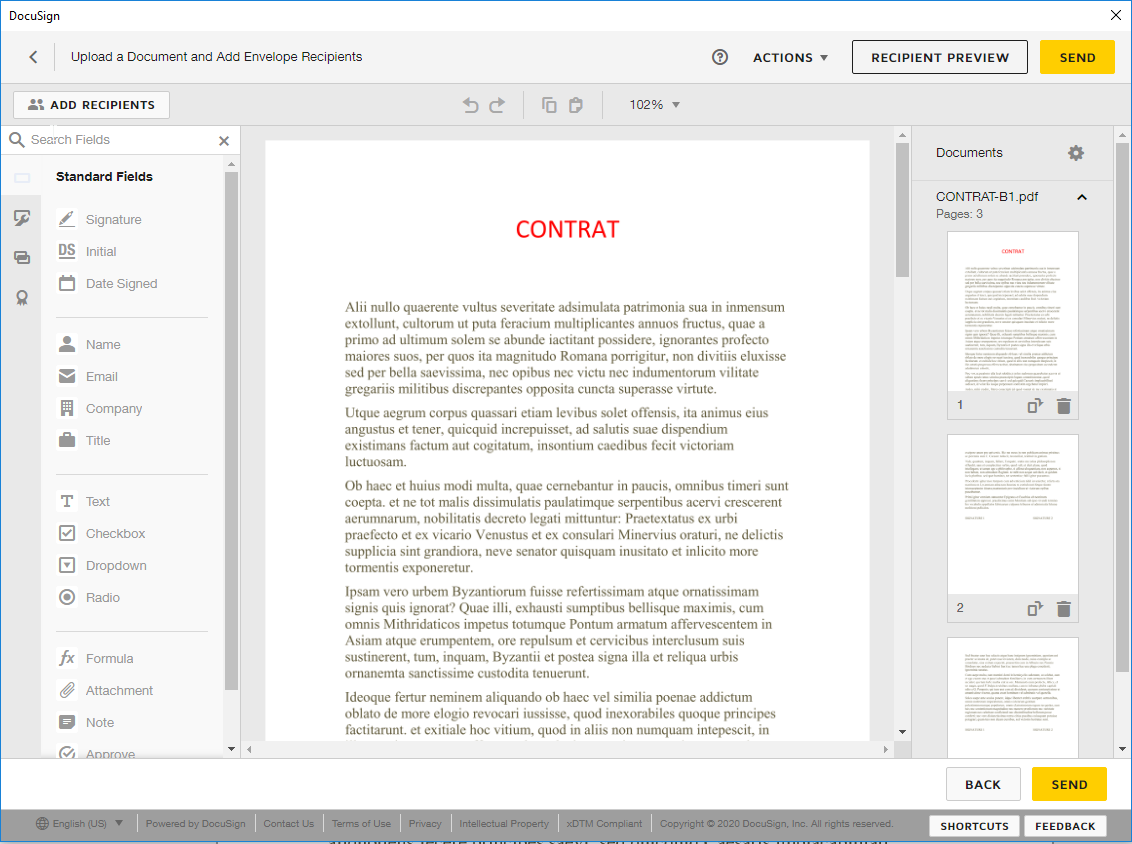Delete page 2 using its trash icon
Viewport: 1132px width, 844px height.
(1064, 608)
